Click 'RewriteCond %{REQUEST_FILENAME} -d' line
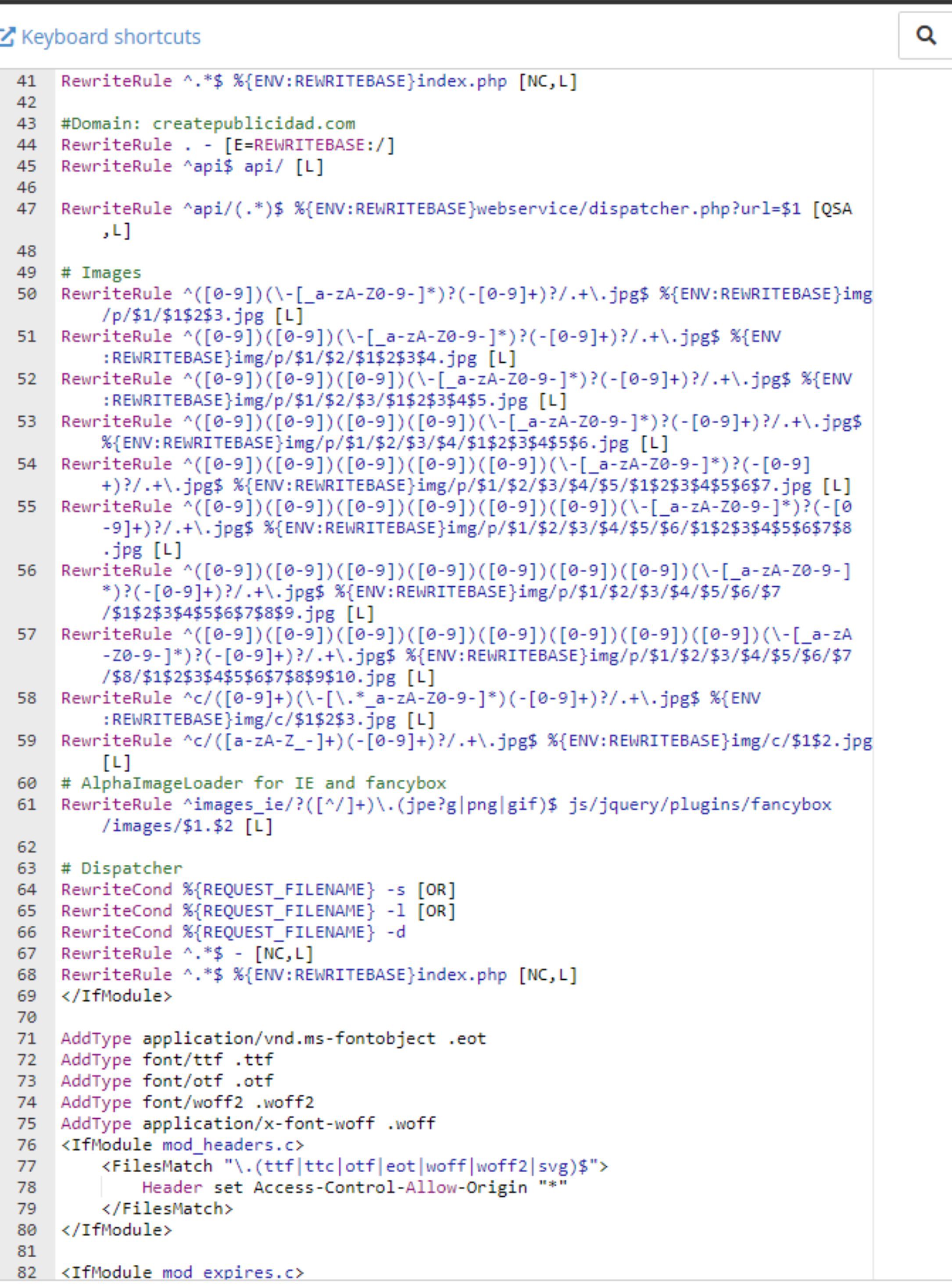This screenshot has height=1288, width=952. coord(233,933)
